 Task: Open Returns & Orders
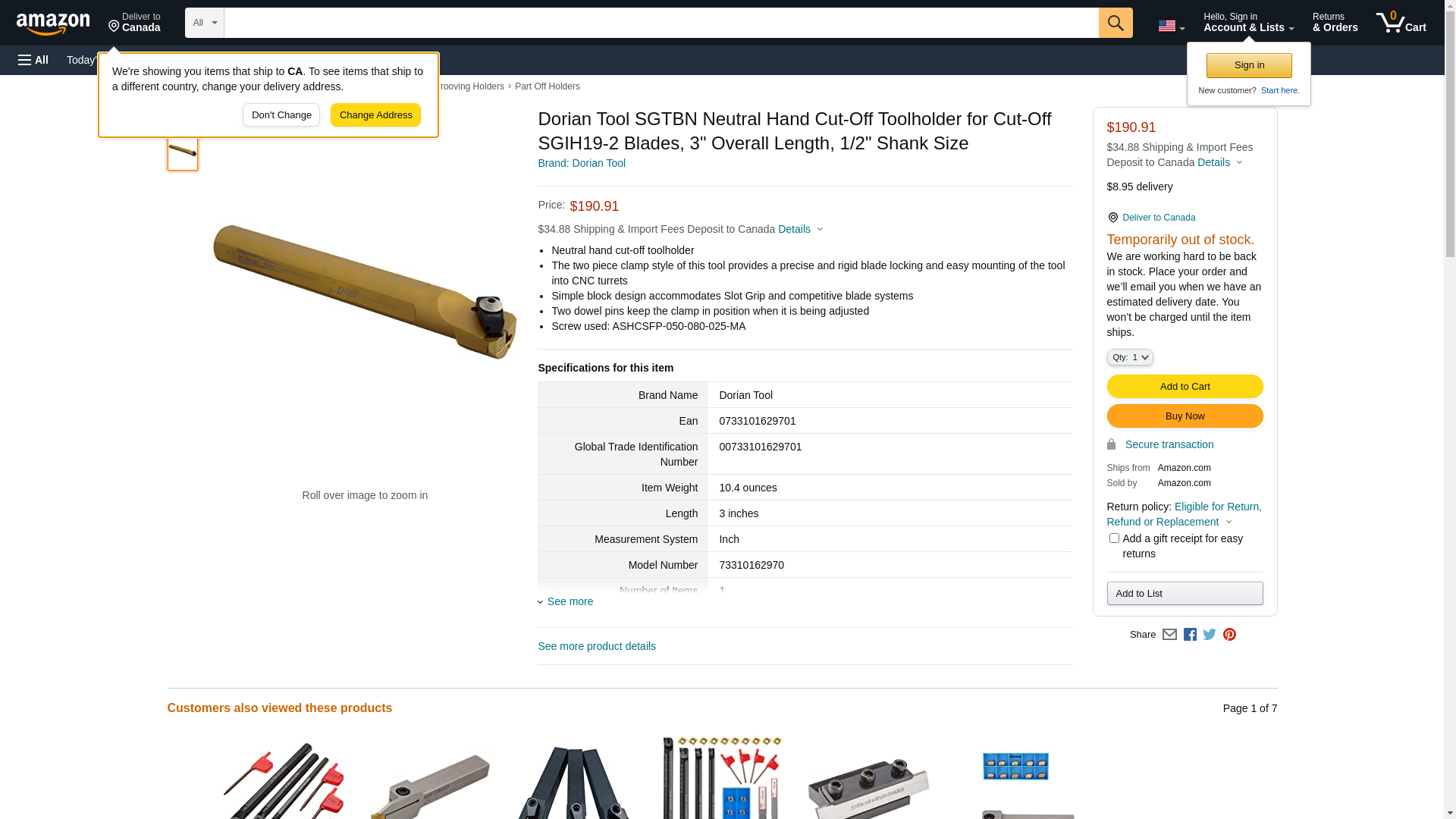[1335, 23]
